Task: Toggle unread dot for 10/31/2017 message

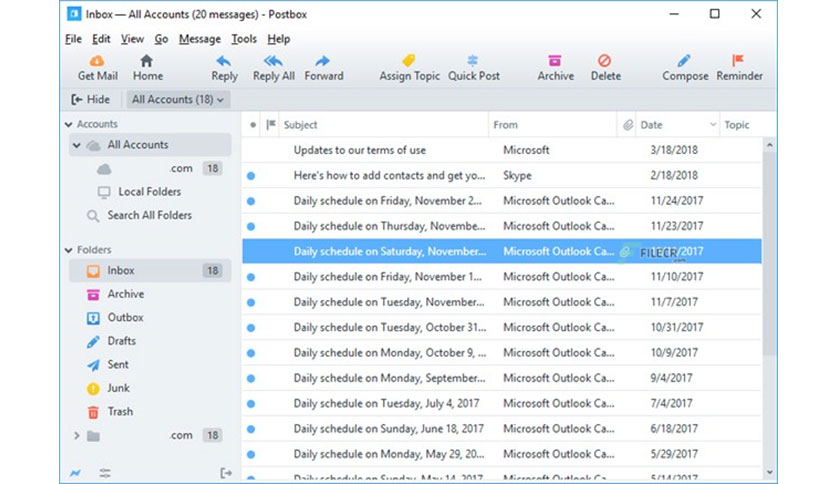Action: click(x=251, y=328)
